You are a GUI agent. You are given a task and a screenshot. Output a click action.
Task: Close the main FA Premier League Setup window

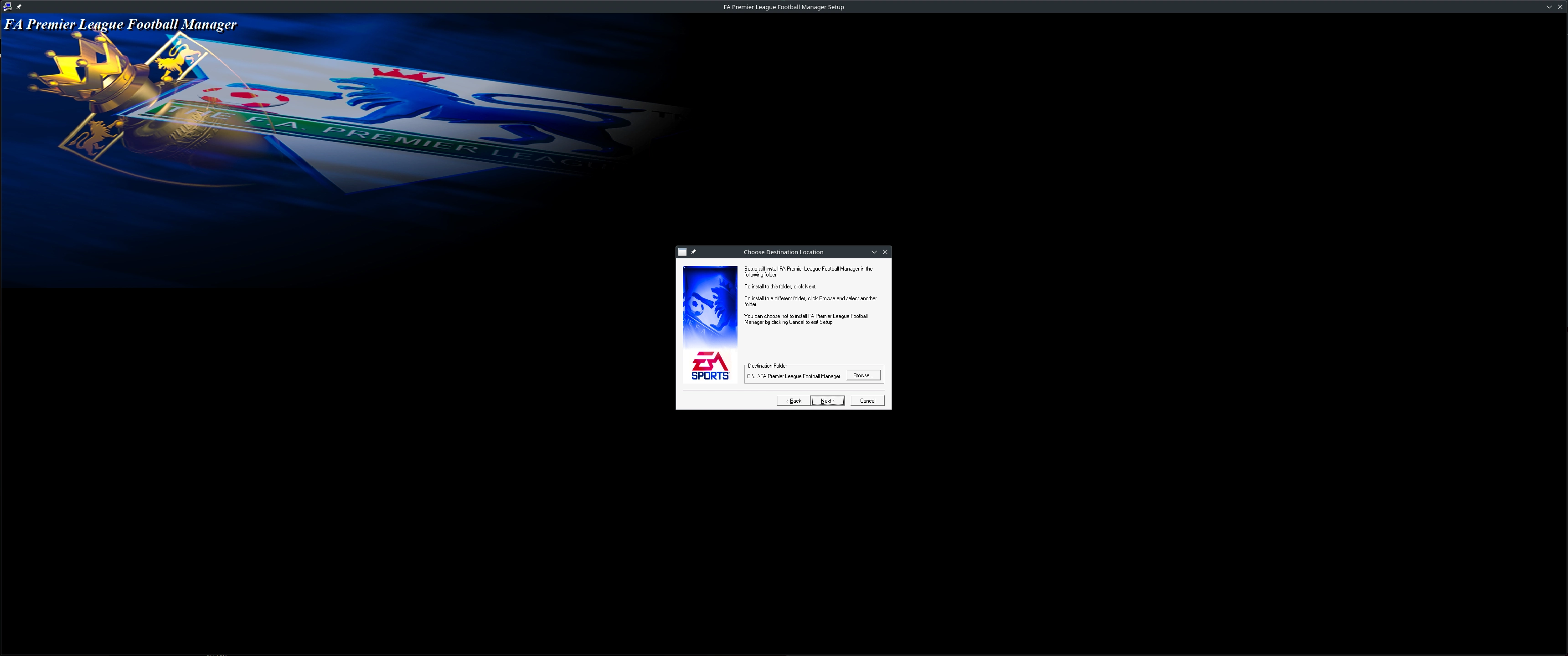click(x=1560, y=7)
